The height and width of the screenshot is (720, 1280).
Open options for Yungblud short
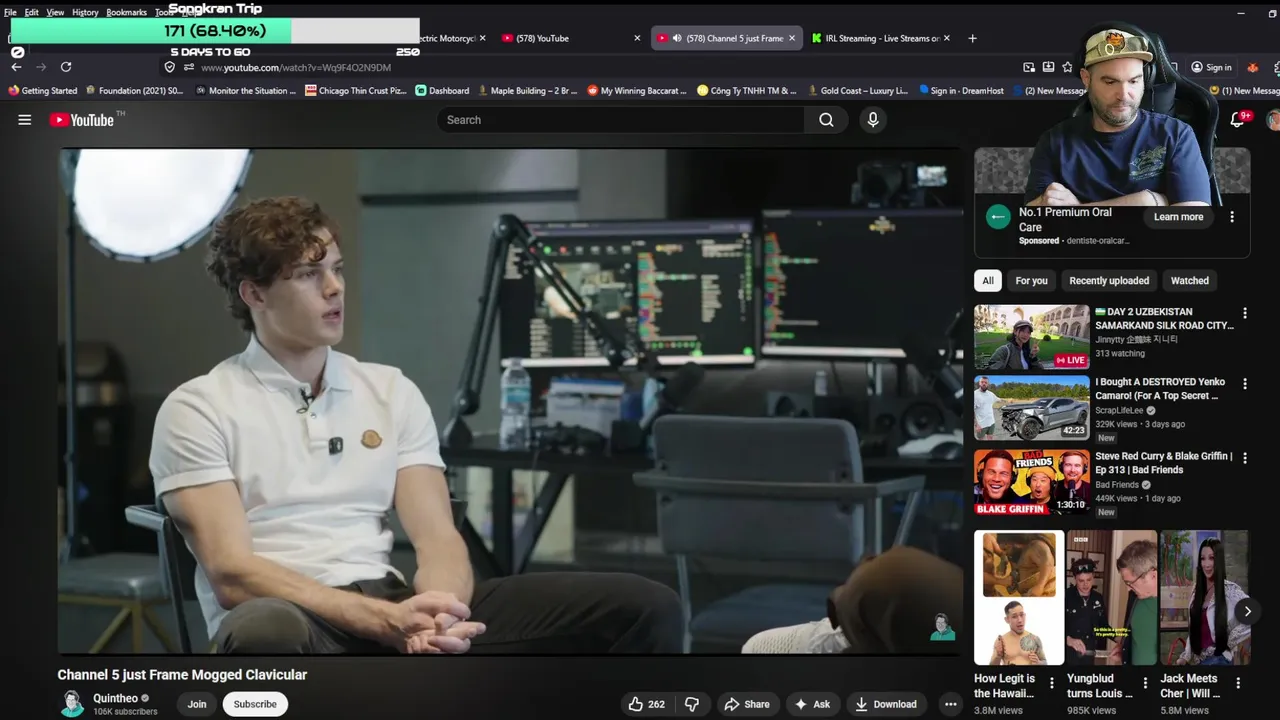(1144, 683)
